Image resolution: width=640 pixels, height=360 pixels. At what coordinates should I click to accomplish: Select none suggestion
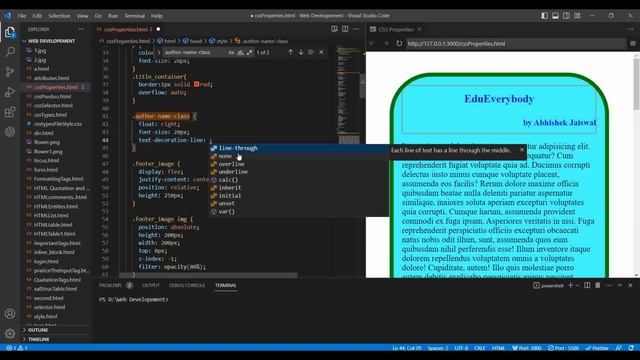pos(299,156)
